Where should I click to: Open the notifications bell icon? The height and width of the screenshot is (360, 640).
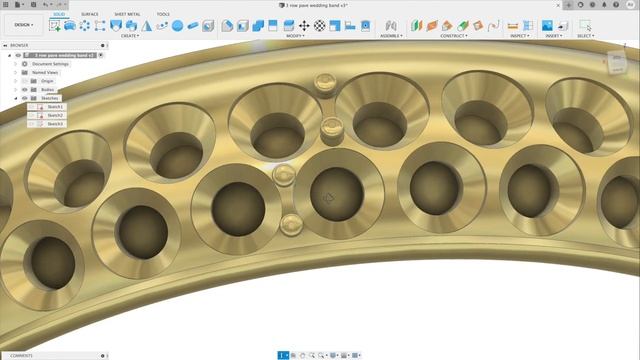pos(604,5)
